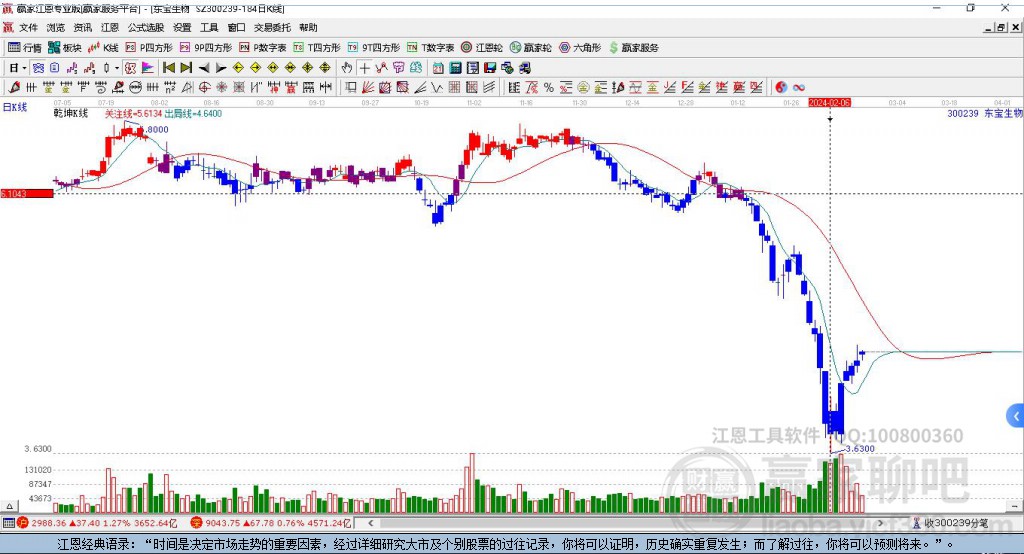
Task: Toggle the flag chart icon
Action: click(148, 68)
